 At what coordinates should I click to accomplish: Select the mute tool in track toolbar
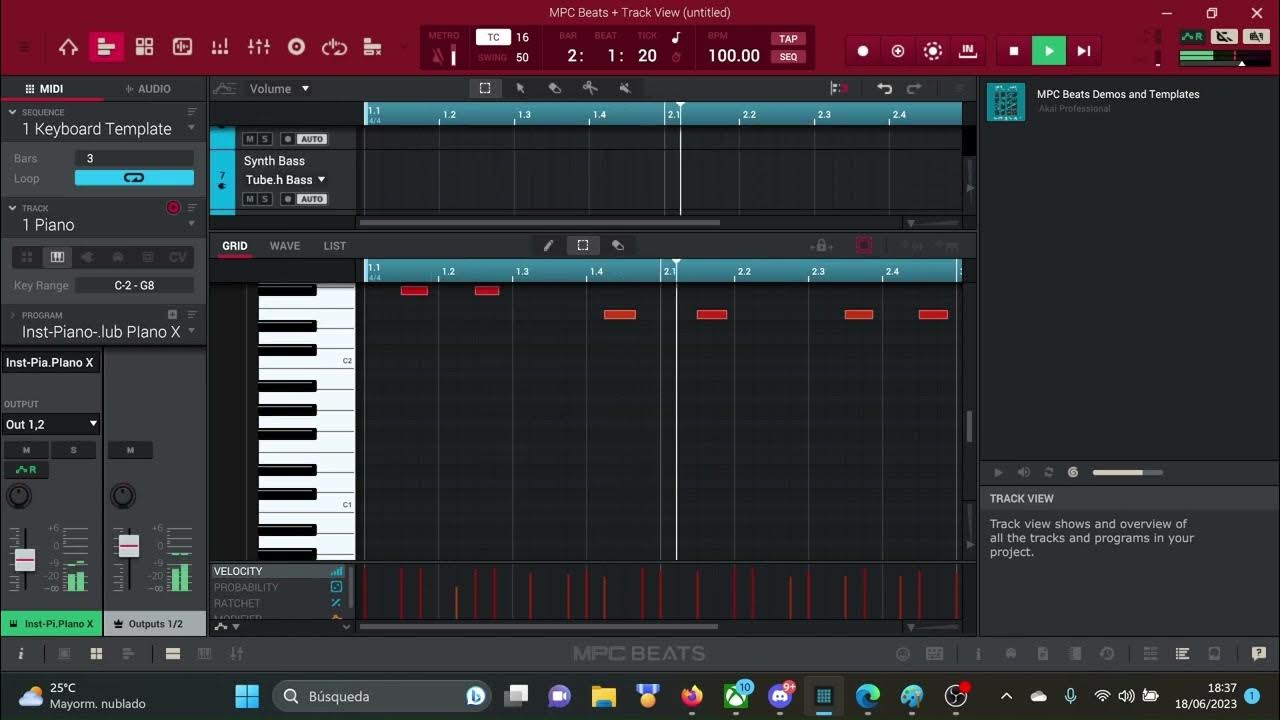pos(625,88)
